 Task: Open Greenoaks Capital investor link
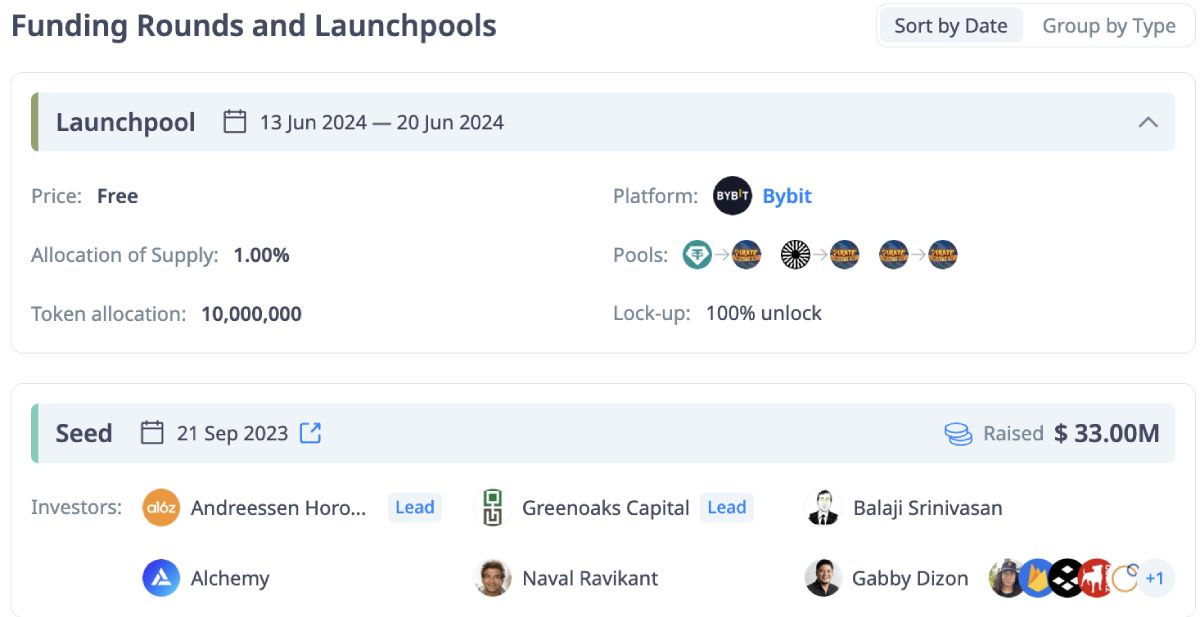pos(606,508)
